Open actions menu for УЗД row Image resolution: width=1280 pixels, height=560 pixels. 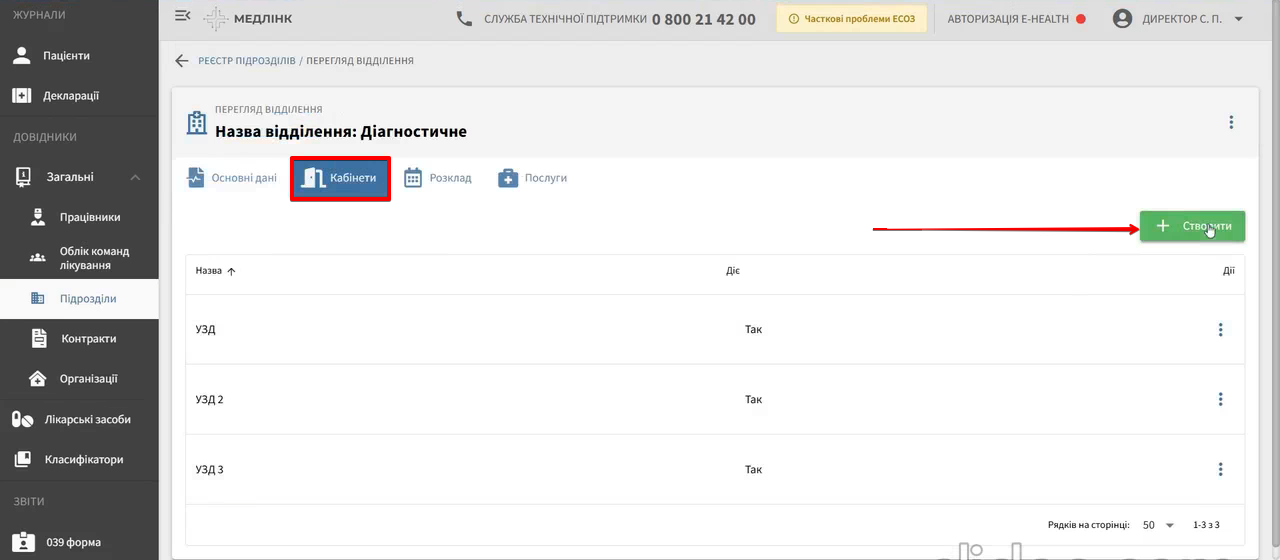[x=1220, y=329]
